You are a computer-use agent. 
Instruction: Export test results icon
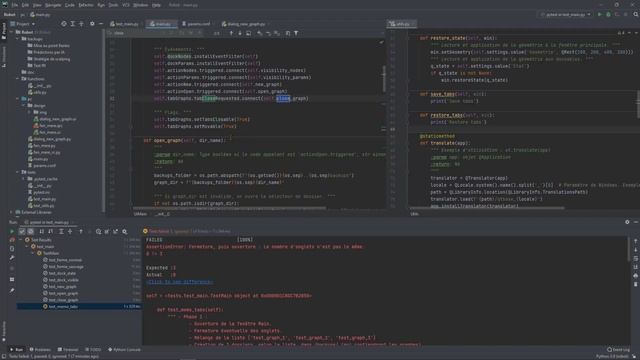(x=116, y=231)
